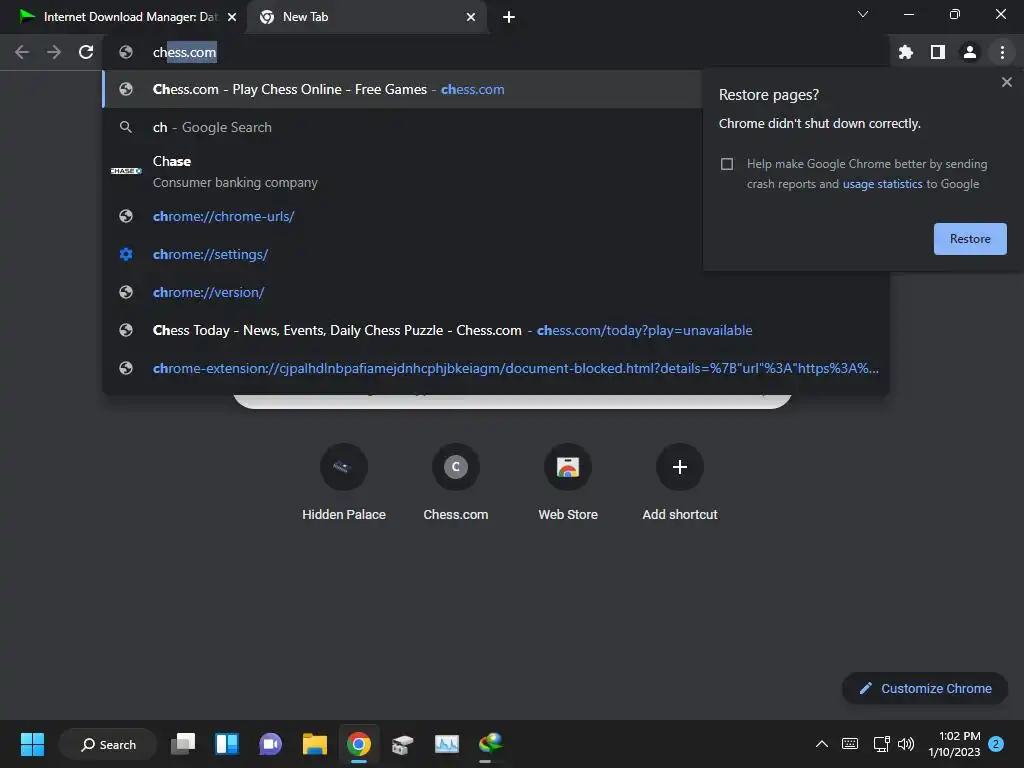Close the New Tab tab
The image size is (1024, 768).
coord(471,17)
